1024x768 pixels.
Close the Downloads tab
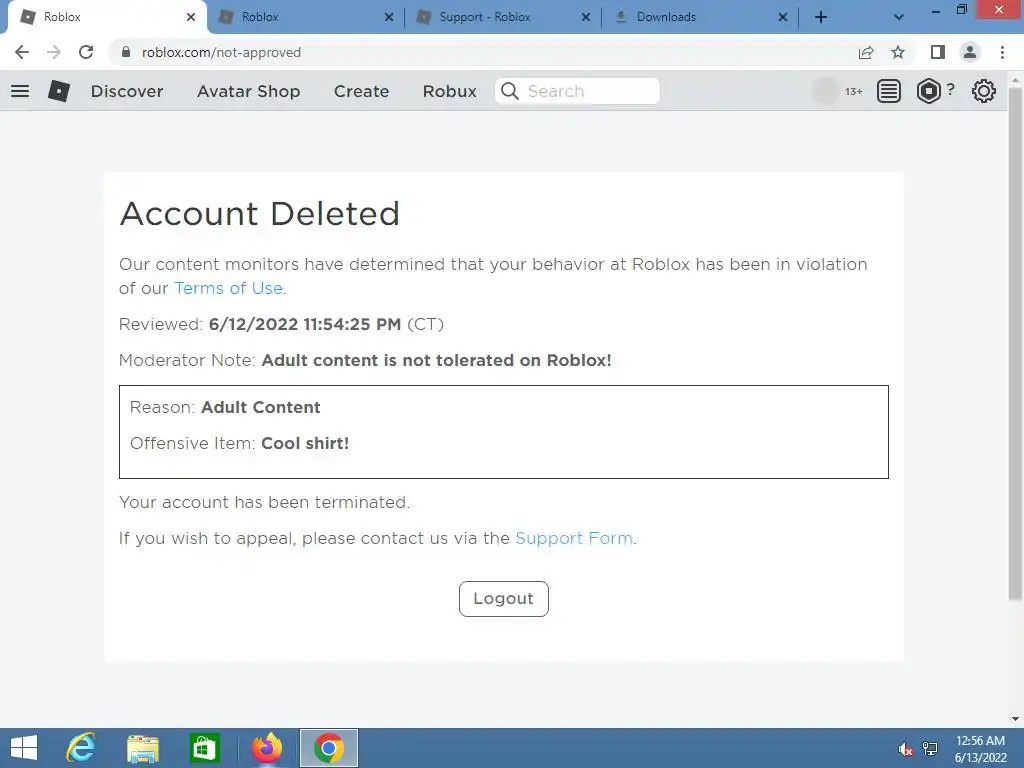[782, 17]
